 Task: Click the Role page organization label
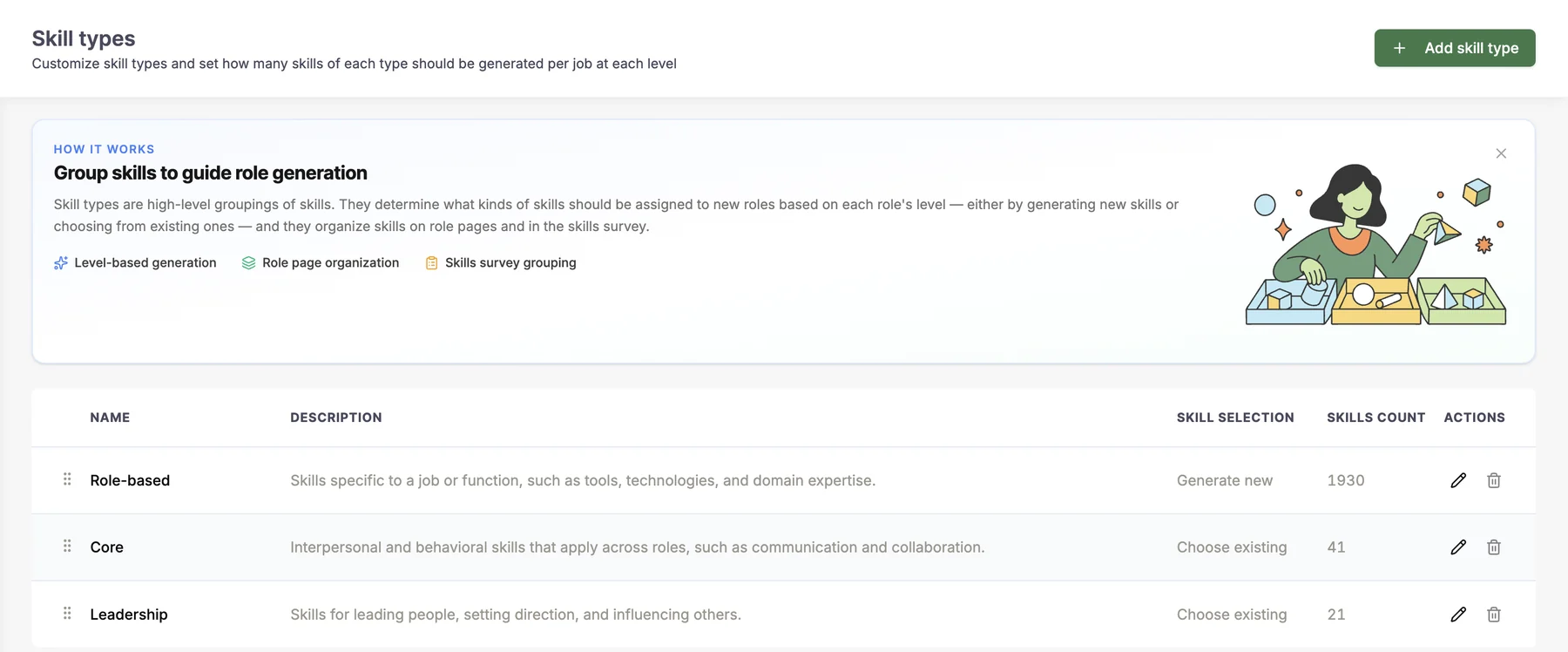331,262
